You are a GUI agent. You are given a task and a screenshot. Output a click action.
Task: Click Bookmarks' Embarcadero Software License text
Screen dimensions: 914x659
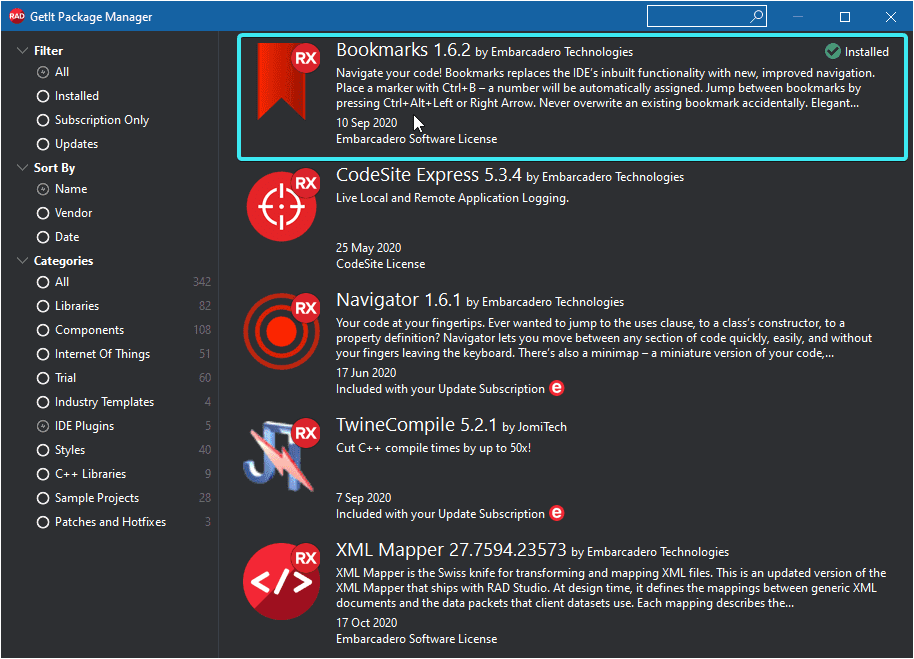pos(417,139)
